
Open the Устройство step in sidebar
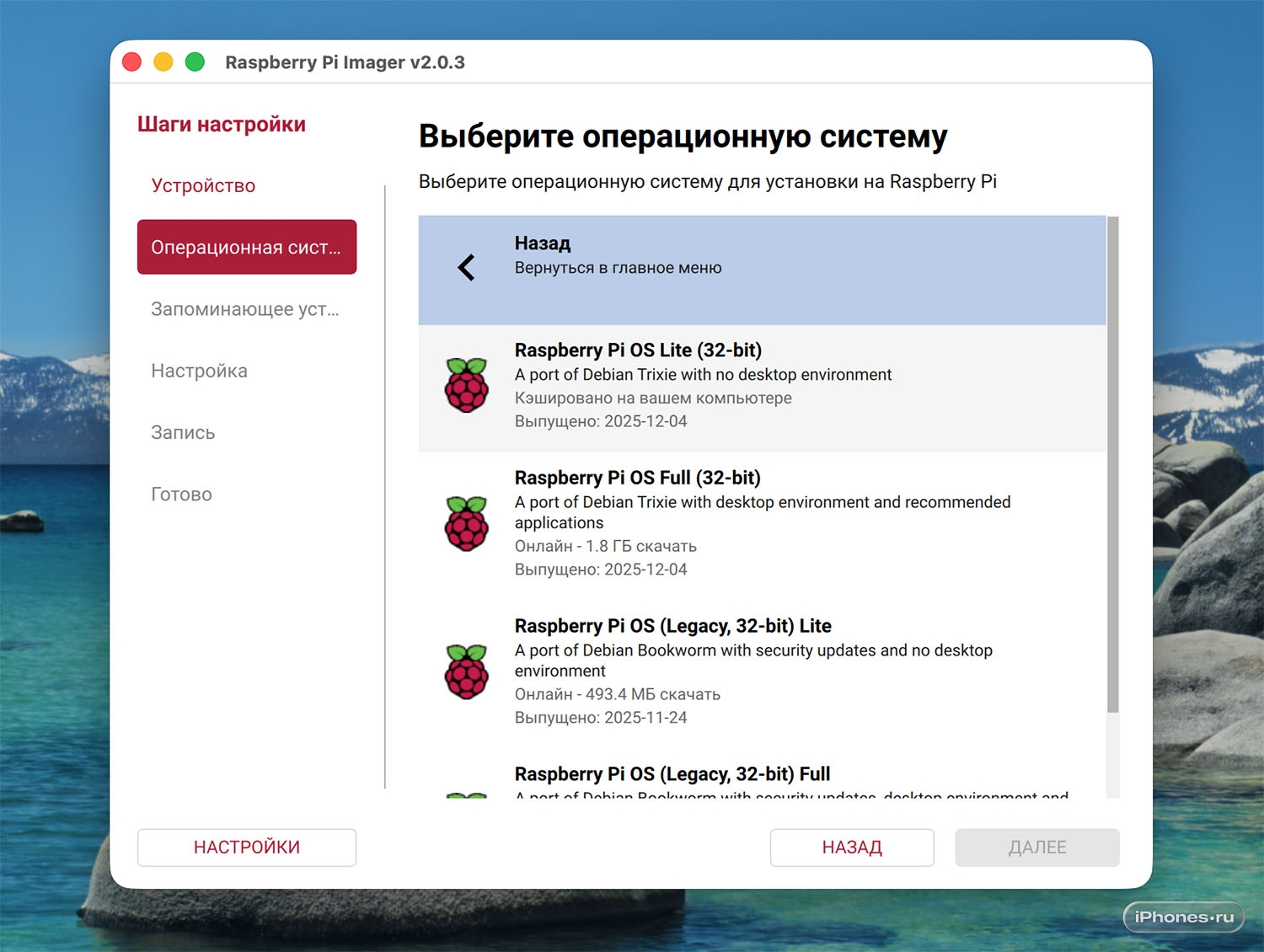click(x=203, y=185)
